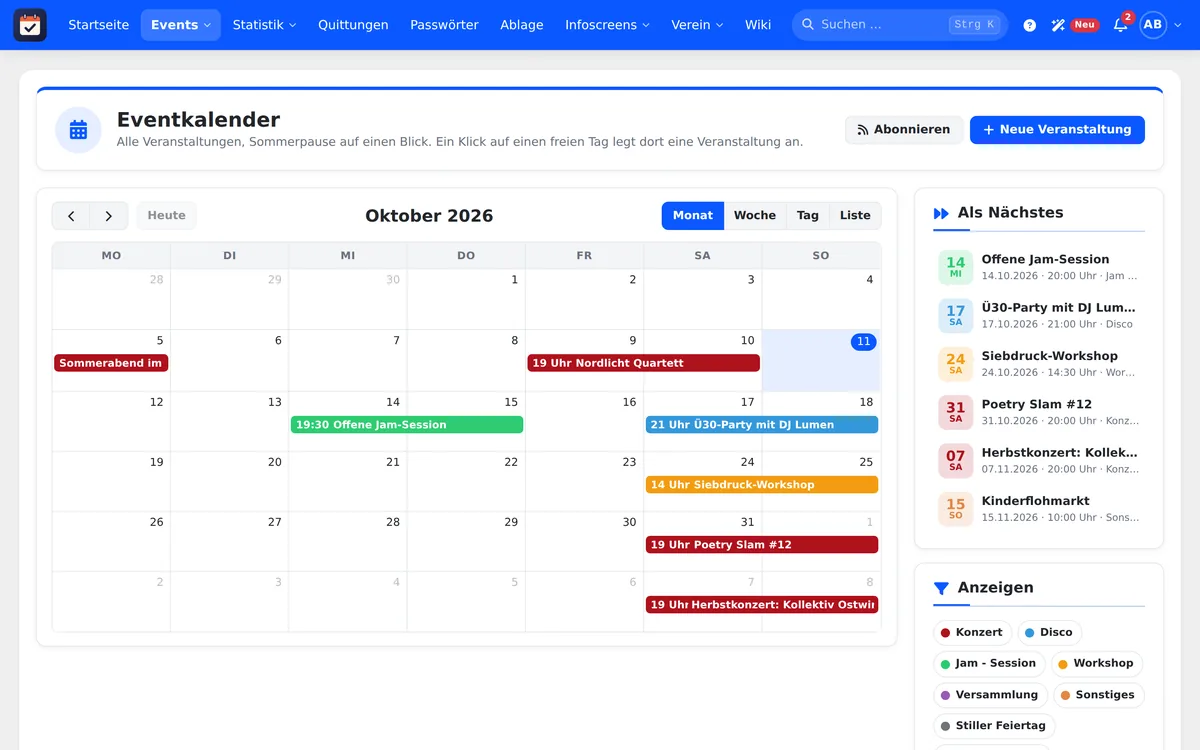Expand the Verein dropdown
Screen dimensions: 1200x750
tap(697, 25)
